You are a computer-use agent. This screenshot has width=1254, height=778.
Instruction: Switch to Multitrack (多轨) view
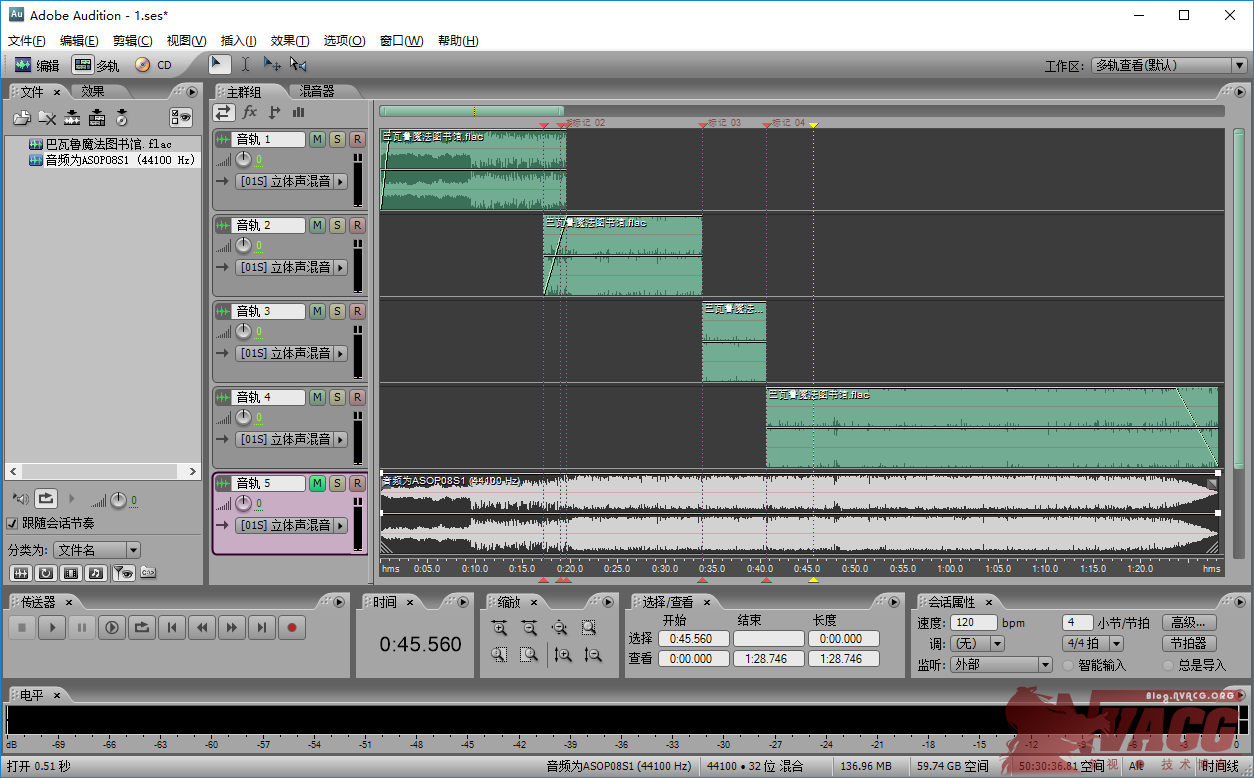pyautogui.click(x=96, y=65)
